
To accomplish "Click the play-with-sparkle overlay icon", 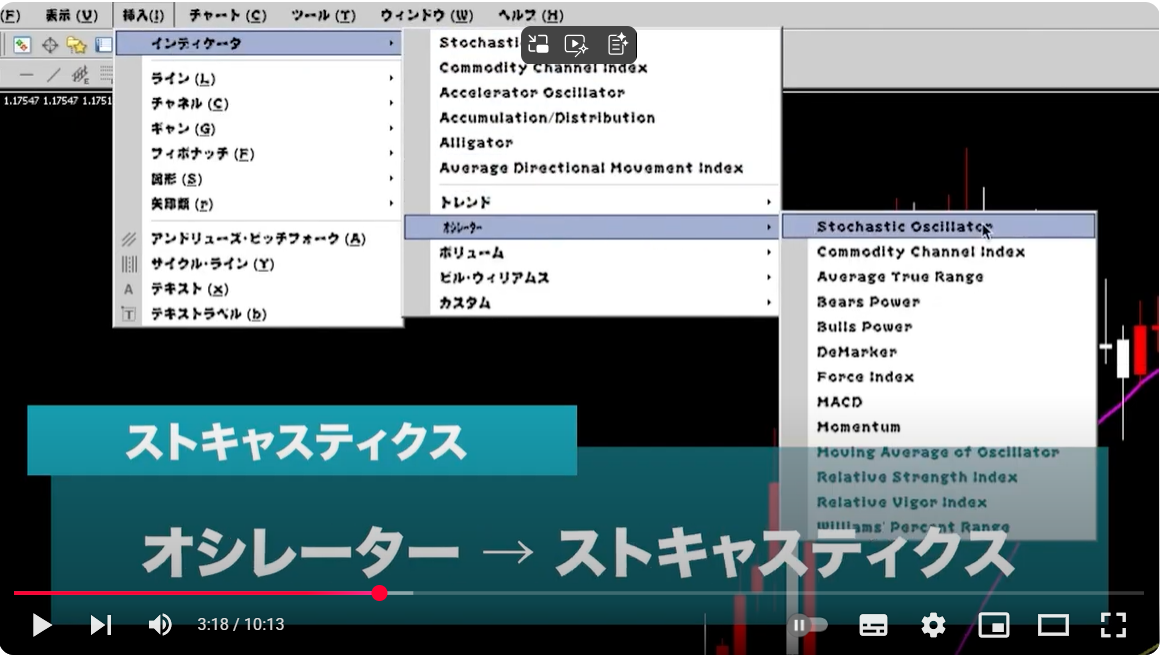I will coord(576,45).
